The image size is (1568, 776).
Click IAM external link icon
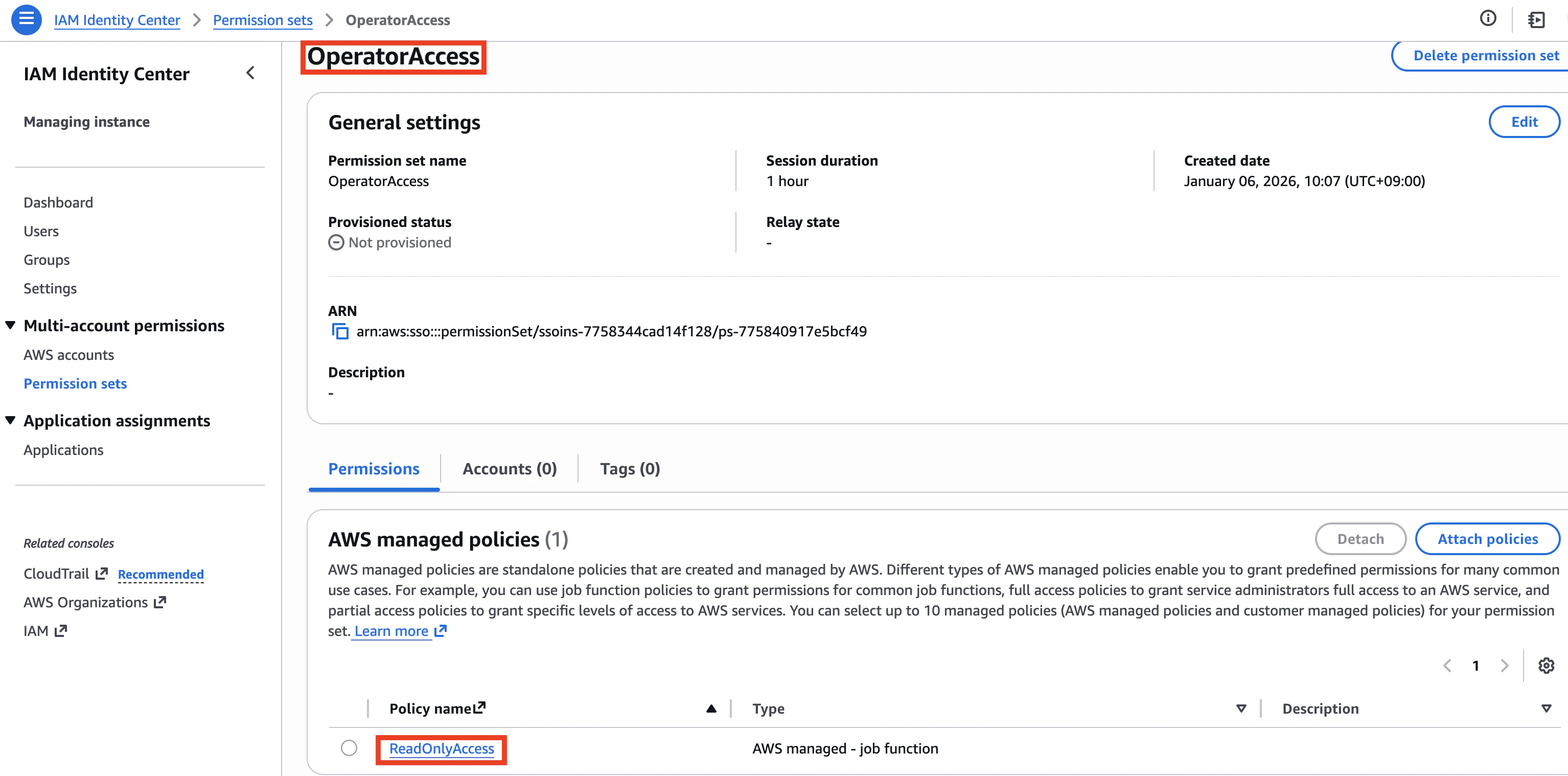tap(60, 630)
